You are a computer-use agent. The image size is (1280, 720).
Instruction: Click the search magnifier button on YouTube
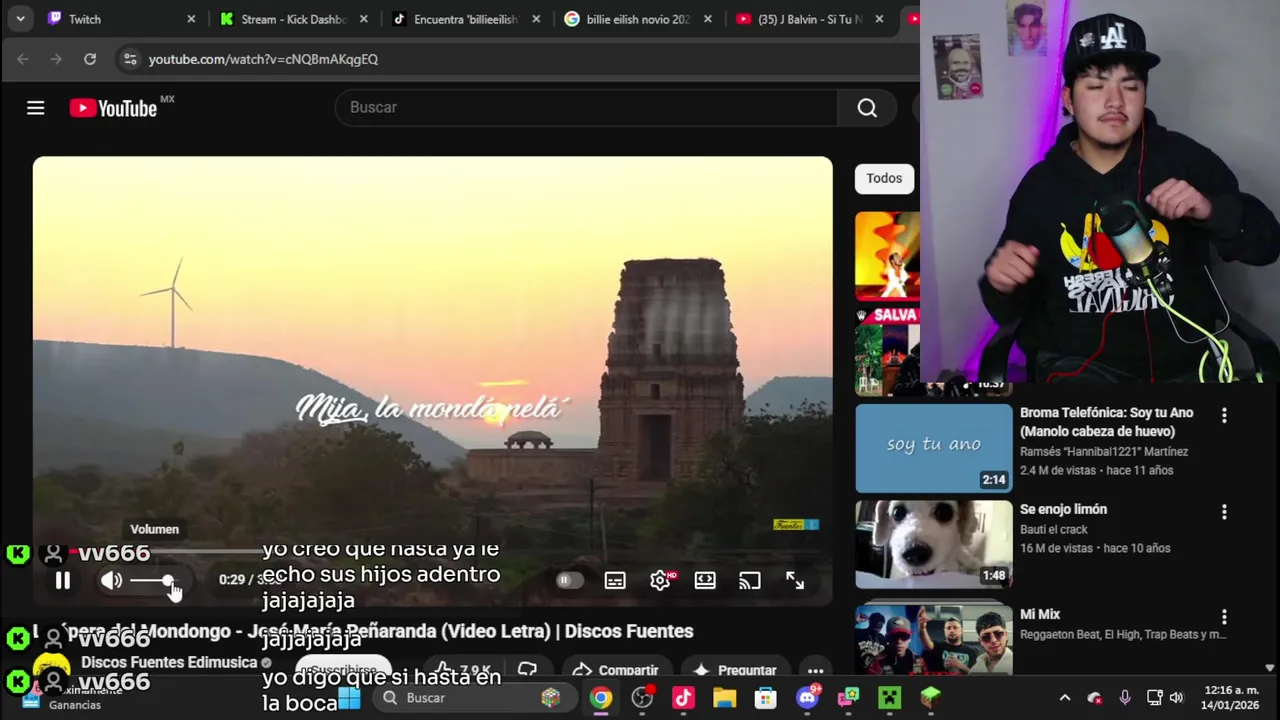coord(867,108)
